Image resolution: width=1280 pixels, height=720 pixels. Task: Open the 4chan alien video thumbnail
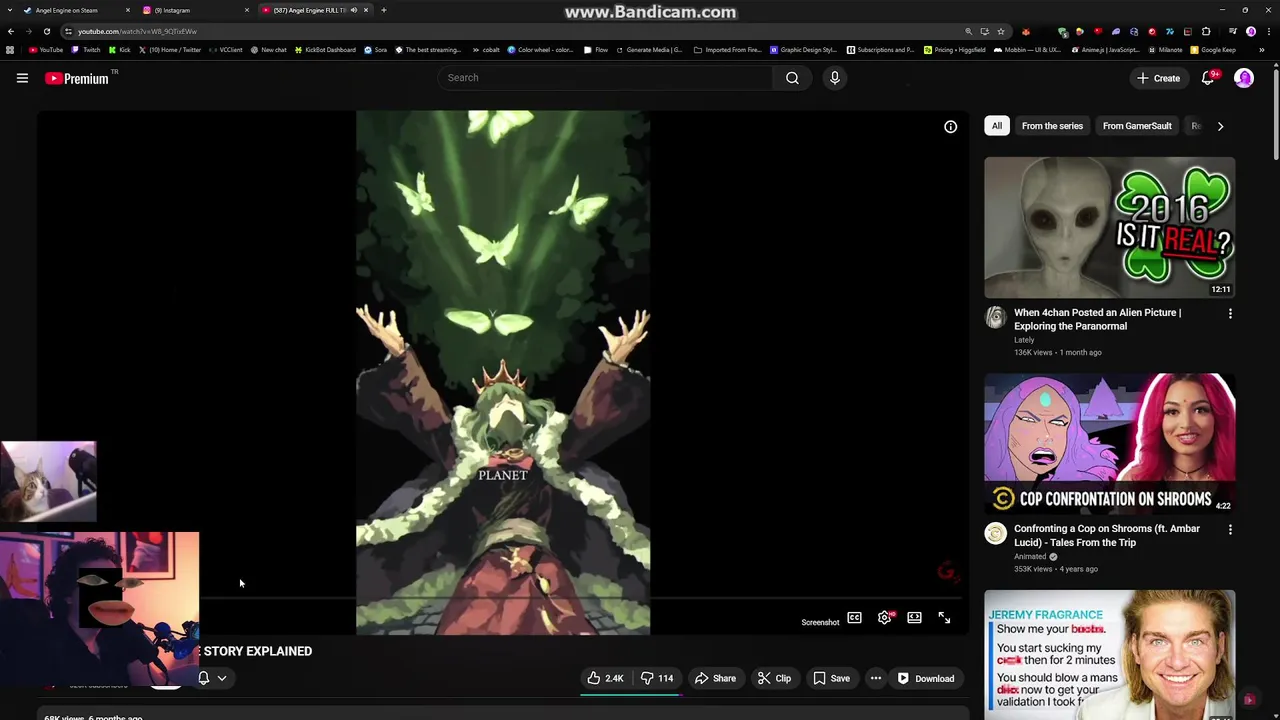point(1110,228)
